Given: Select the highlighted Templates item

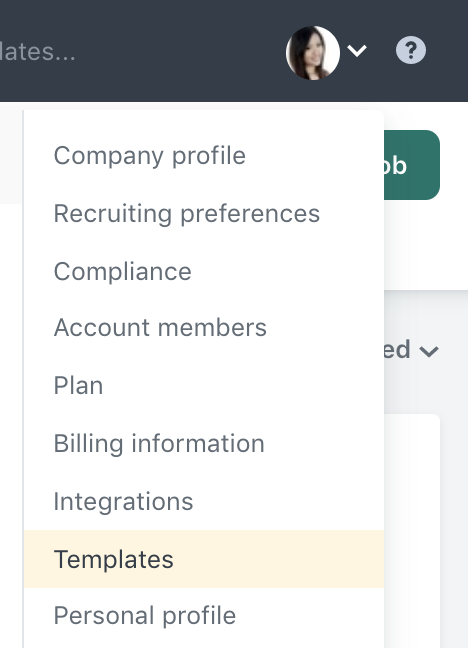Looking at the screenshot, I should 204,559.
